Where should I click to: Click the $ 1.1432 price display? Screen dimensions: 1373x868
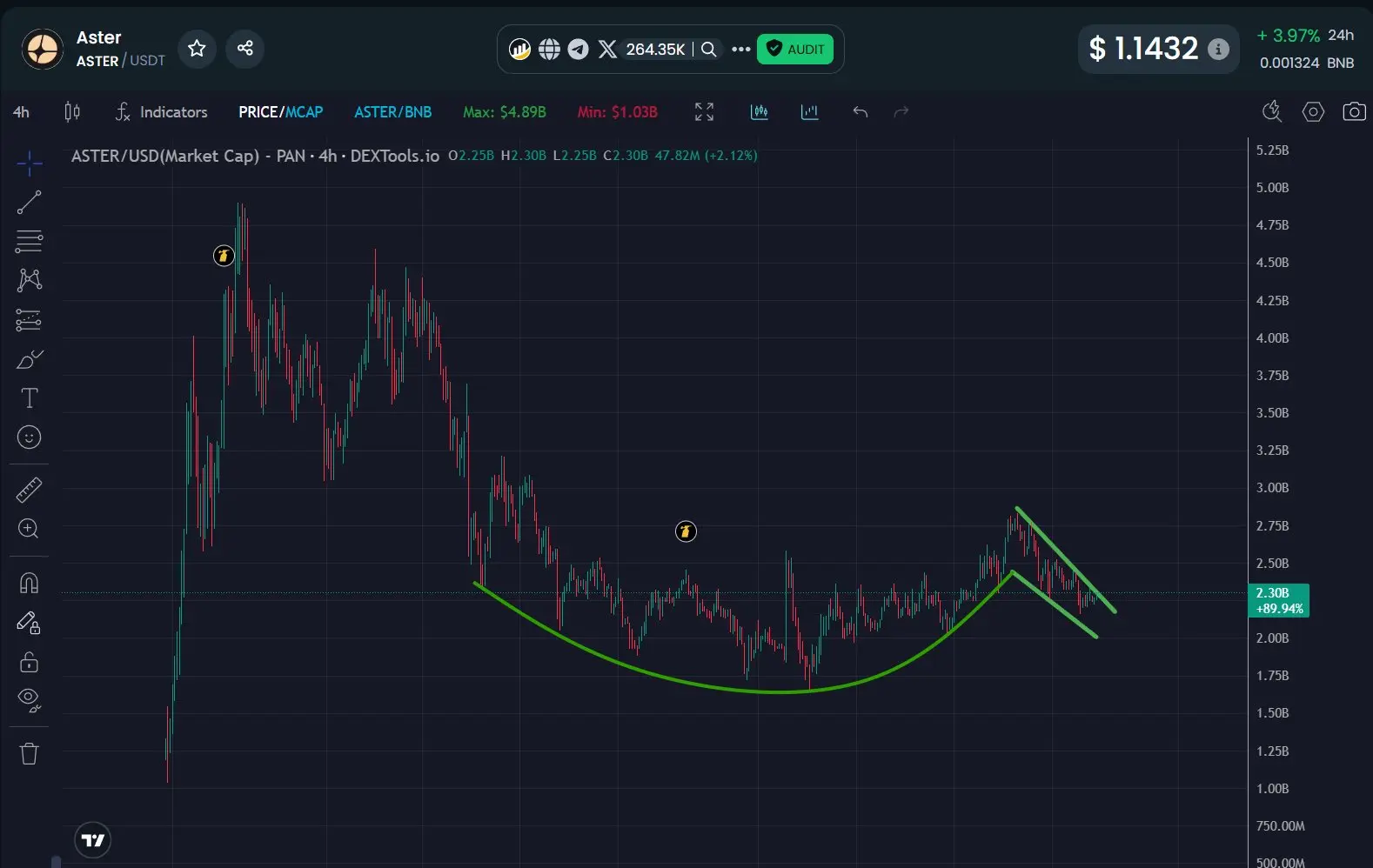point(1144,49)
